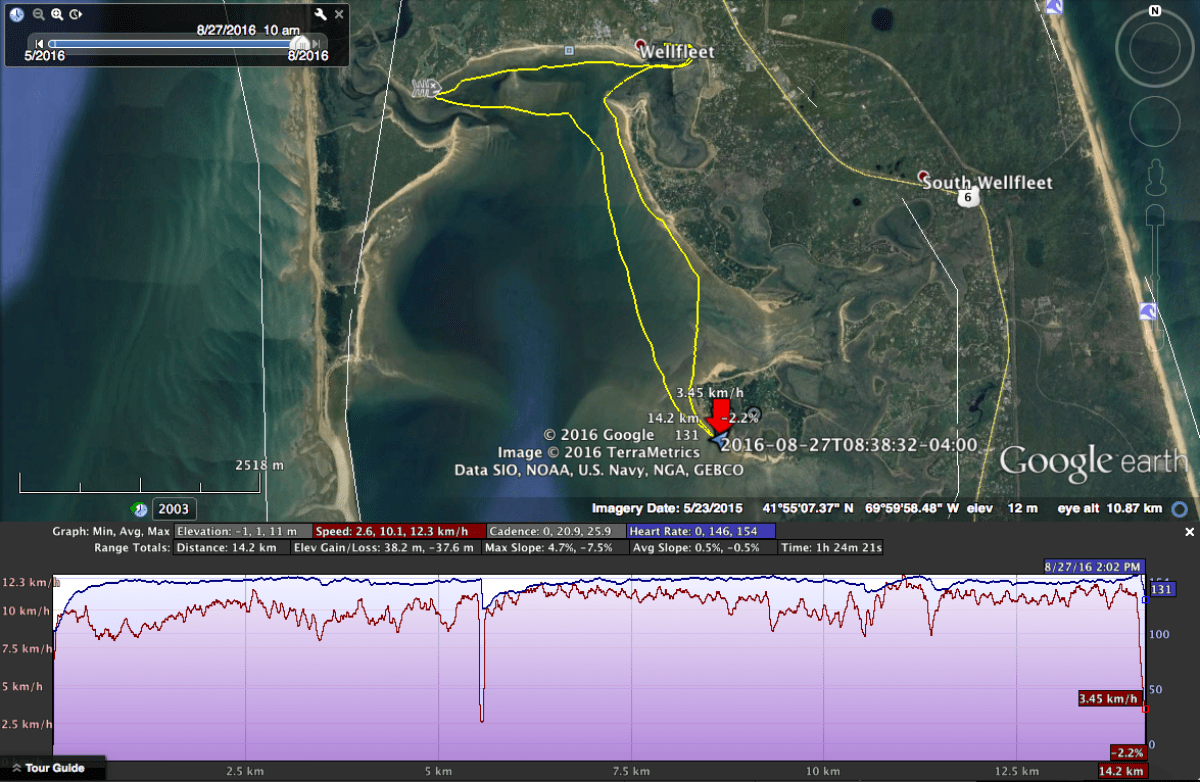Zoom out the time slider range
Viewport: 1200px width, 782px height.
coord(38,15)
